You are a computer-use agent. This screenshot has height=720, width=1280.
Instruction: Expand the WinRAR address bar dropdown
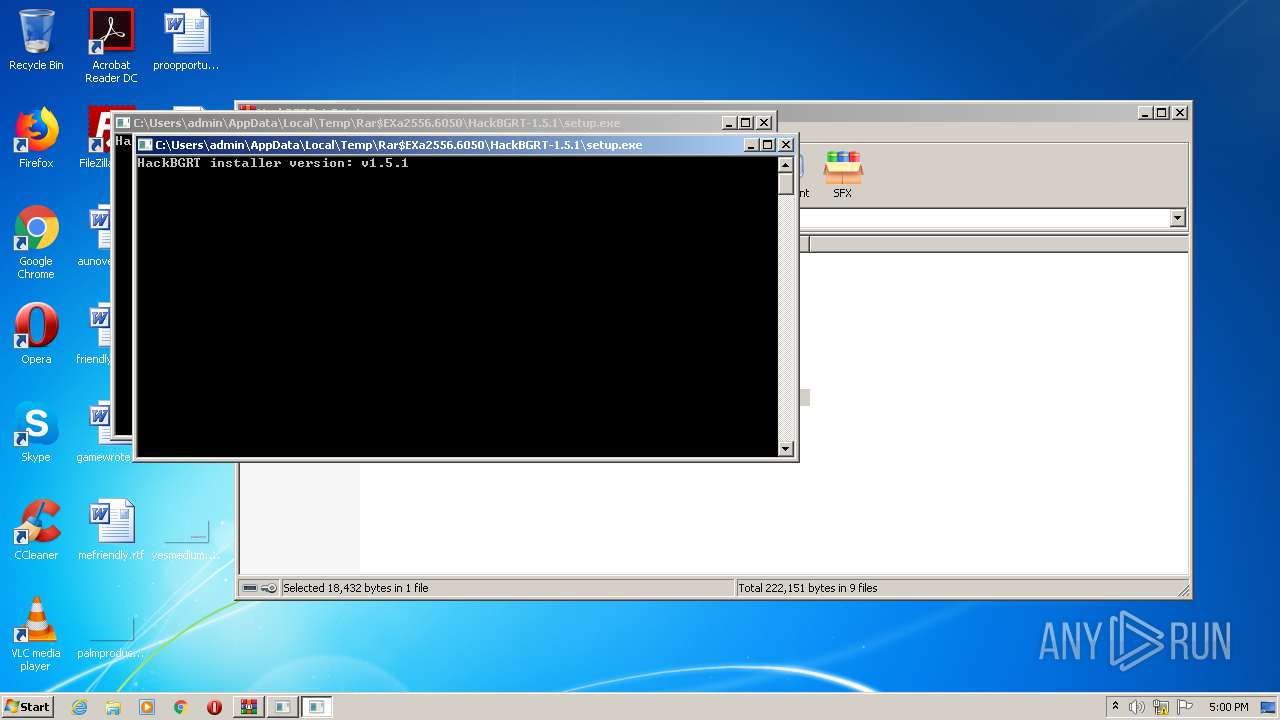click(1177, 218)
